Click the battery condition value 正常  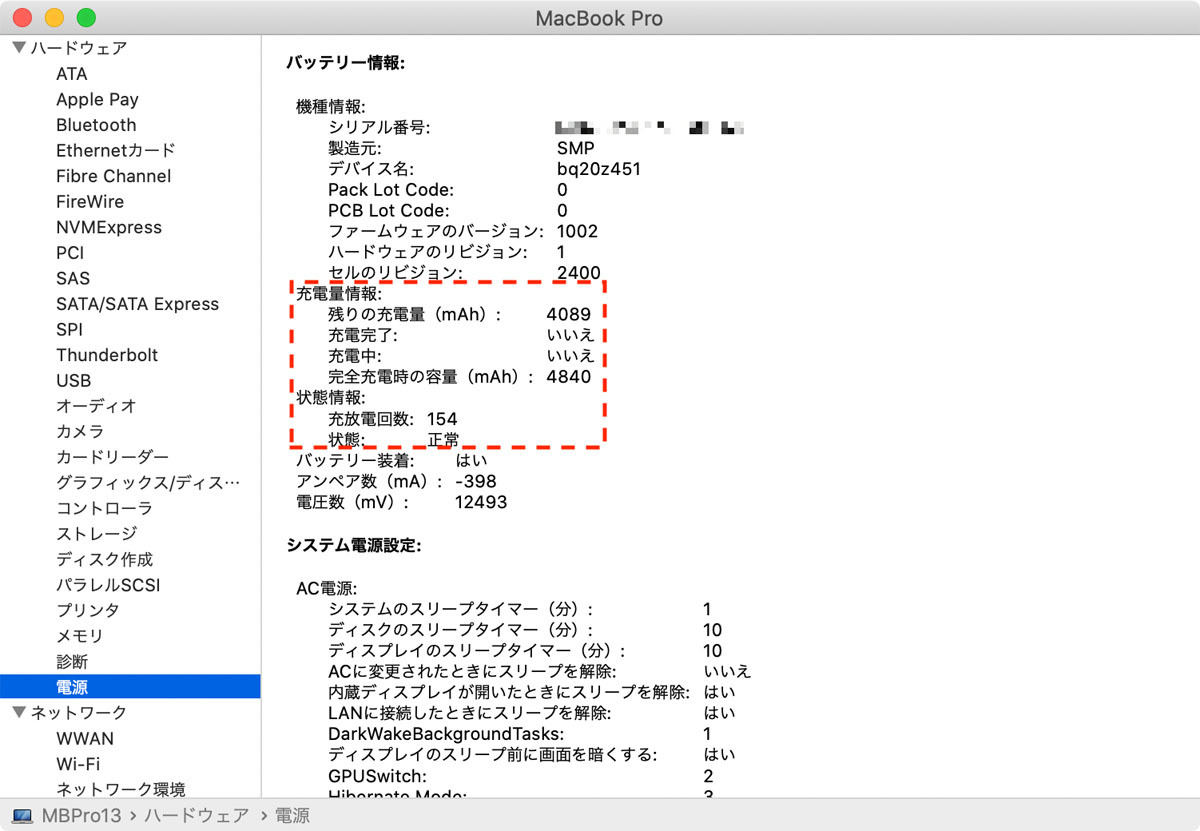(x=443, y=440)
